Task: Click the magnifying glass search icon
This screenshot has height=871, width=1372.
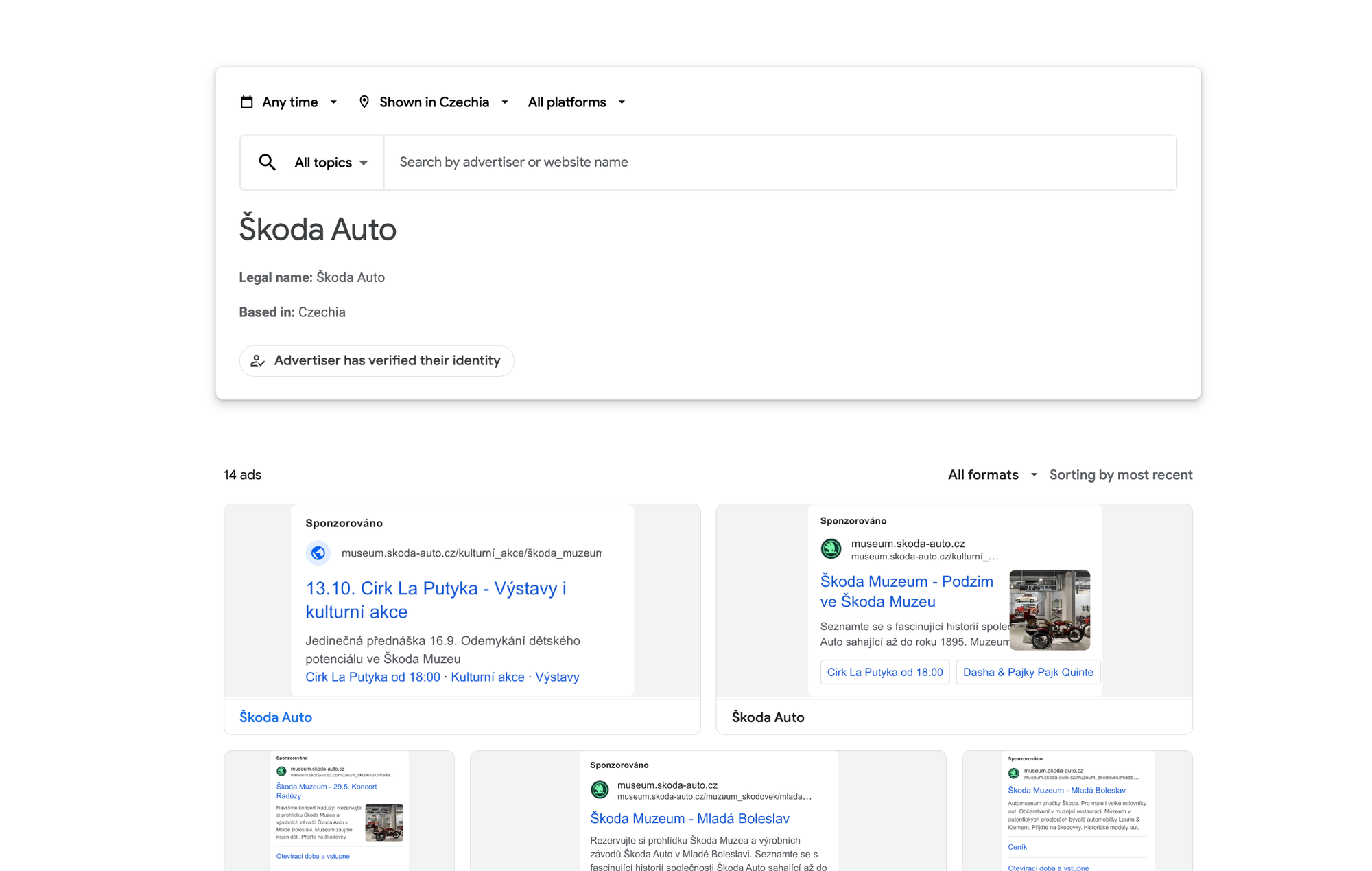Action: point(267,163)
